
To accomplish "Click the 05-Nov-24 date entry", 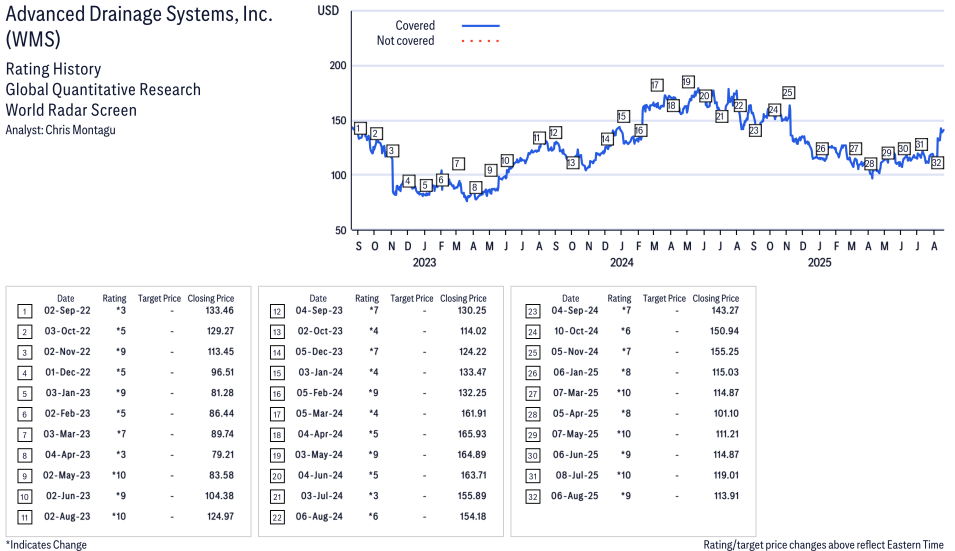I will point(575,352).
